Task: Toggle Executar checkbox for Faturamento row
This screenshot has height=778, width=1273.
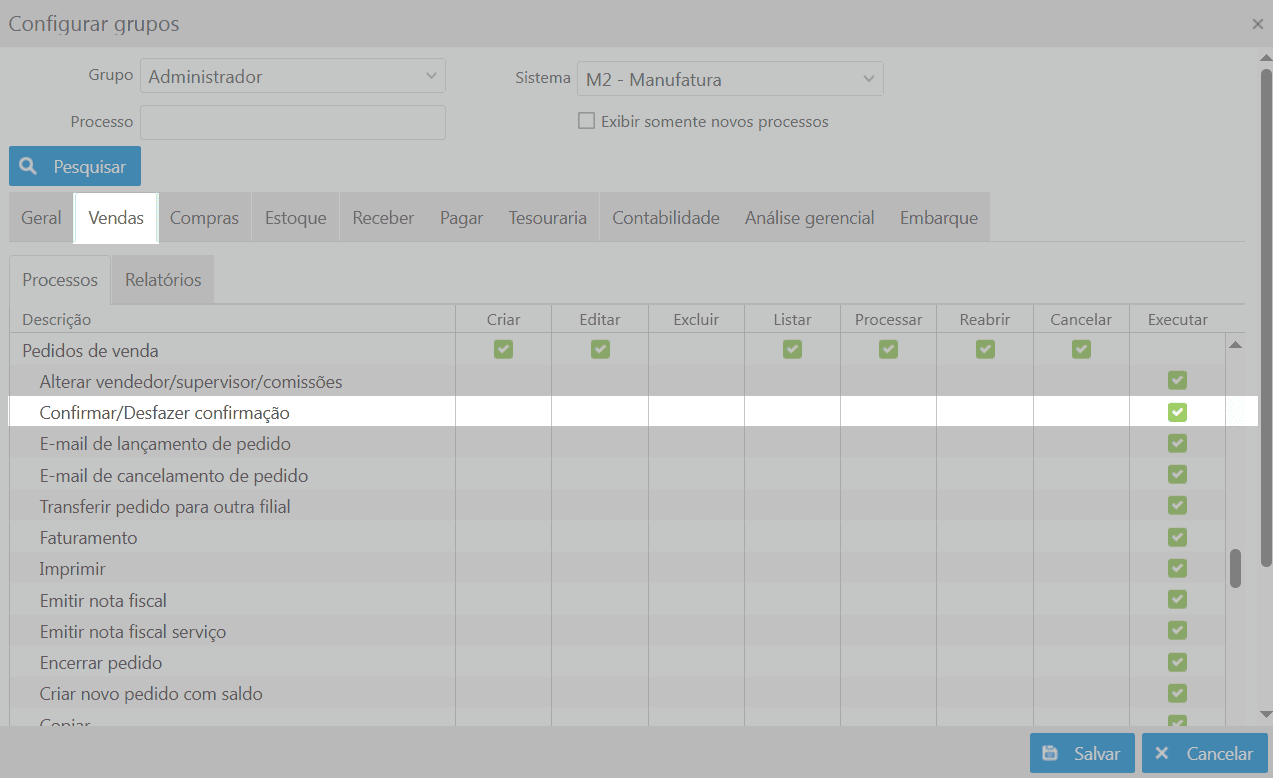Action: (x=1177, y=537)
